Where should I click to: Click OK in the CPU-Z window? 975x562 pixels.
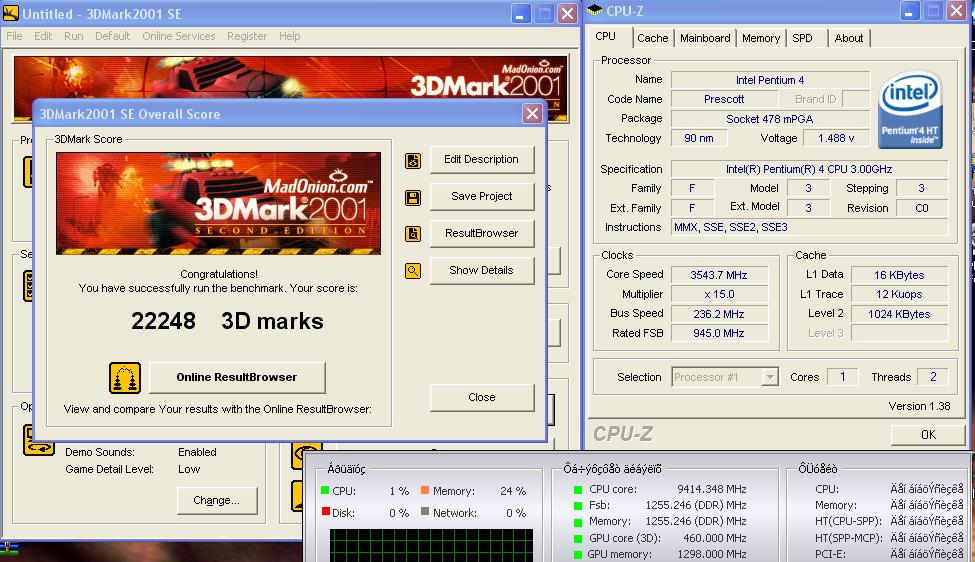tap(928, 435)
